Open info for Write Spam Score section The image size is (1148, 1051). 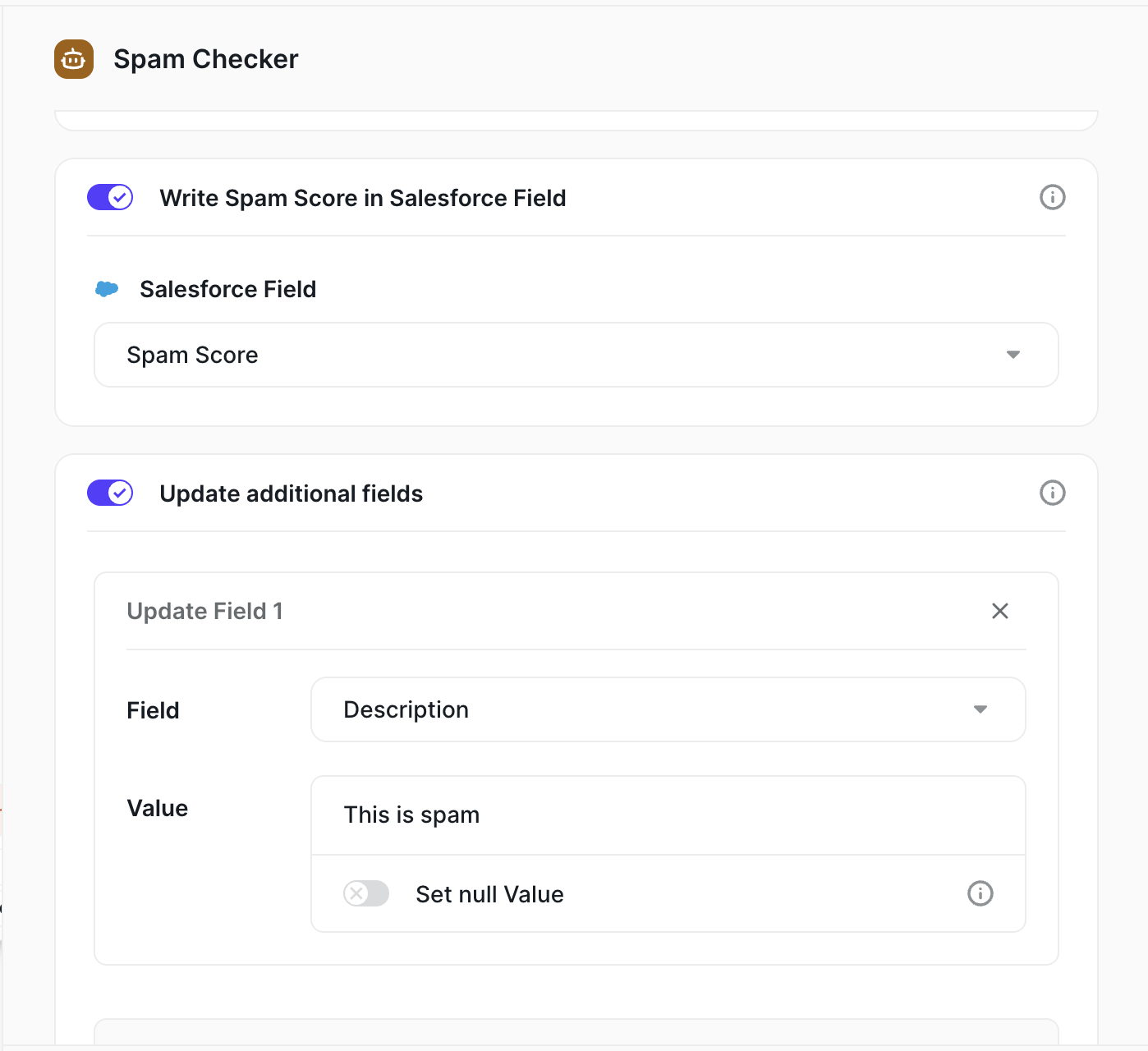click(x=1052, y=197)
